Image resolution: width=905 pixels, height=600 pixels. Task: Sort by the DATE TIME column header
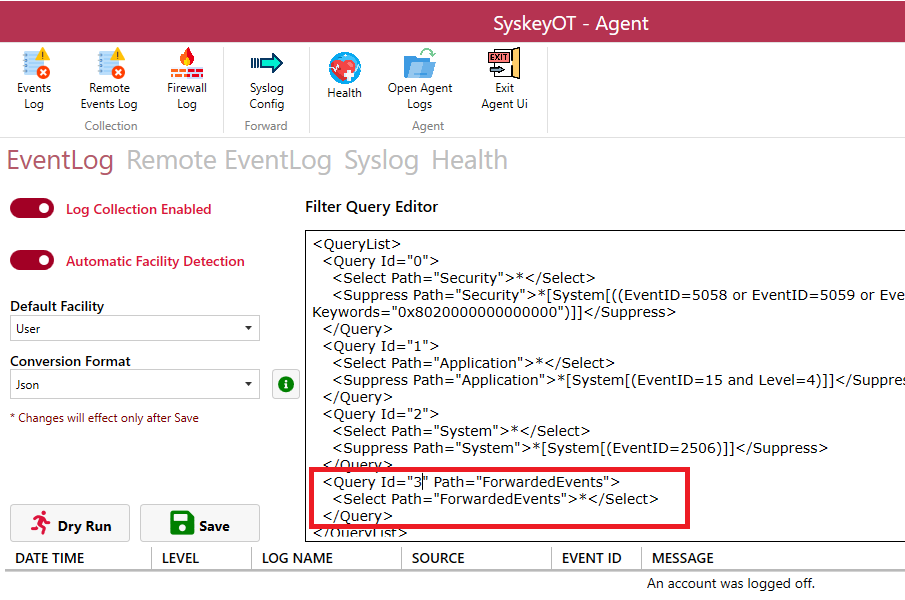point(50,558)
